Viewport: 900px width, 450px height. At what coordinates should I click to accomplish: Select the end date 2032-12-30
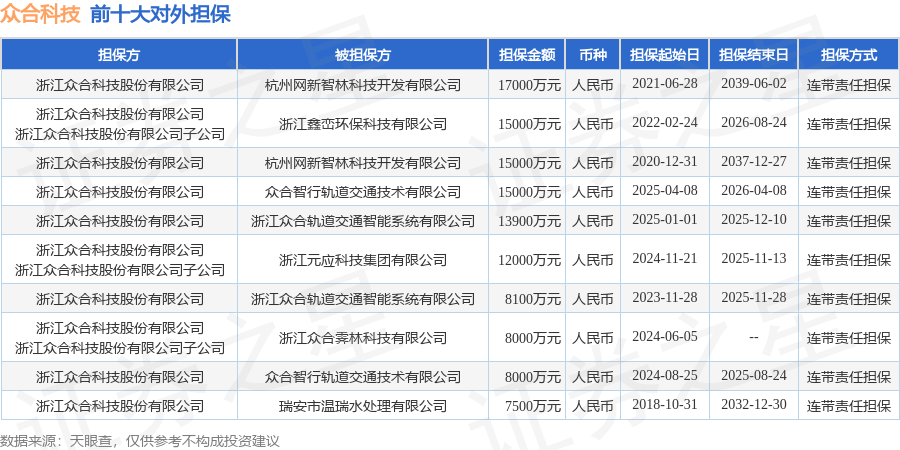(x=754, y=404)
